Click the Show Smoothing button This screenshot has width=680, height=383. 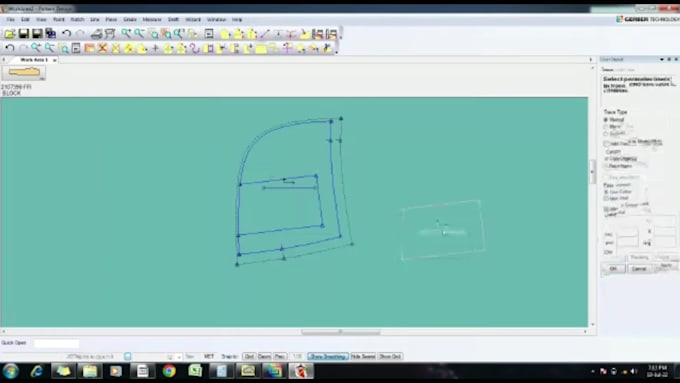click(x=328, y=357)
